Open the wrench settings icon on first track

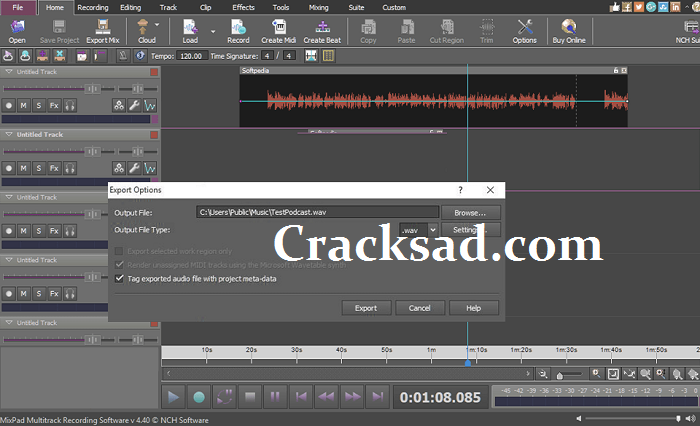coord(134,105)
